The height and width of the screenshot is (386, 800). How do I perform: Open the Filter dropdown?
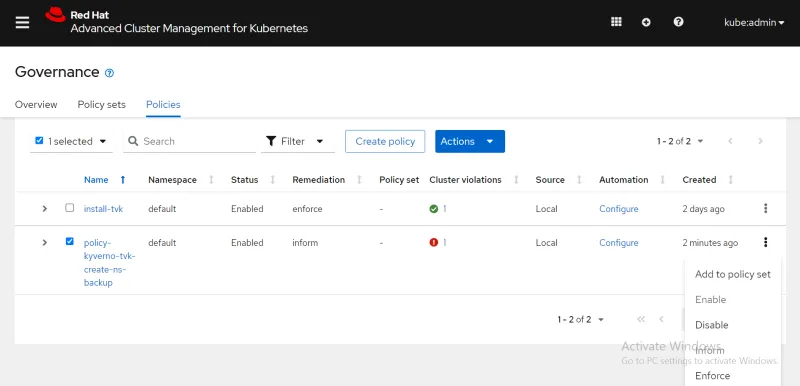pos(297,141)
